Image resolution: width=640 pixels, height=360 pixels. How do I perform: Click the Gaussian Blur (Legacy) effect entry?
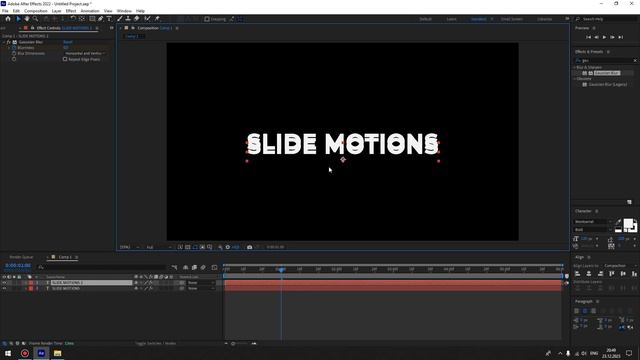pyautogui.click(x=608, y=84)
